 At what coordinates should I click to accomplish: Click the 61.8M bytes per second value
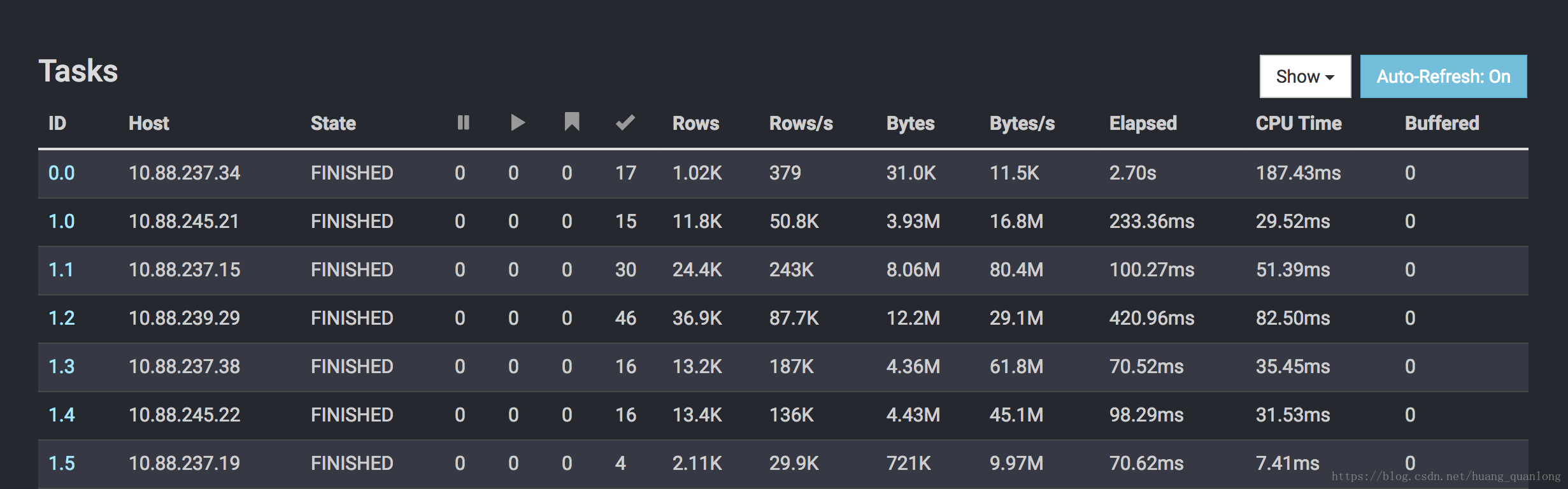tap(1016, 367)
